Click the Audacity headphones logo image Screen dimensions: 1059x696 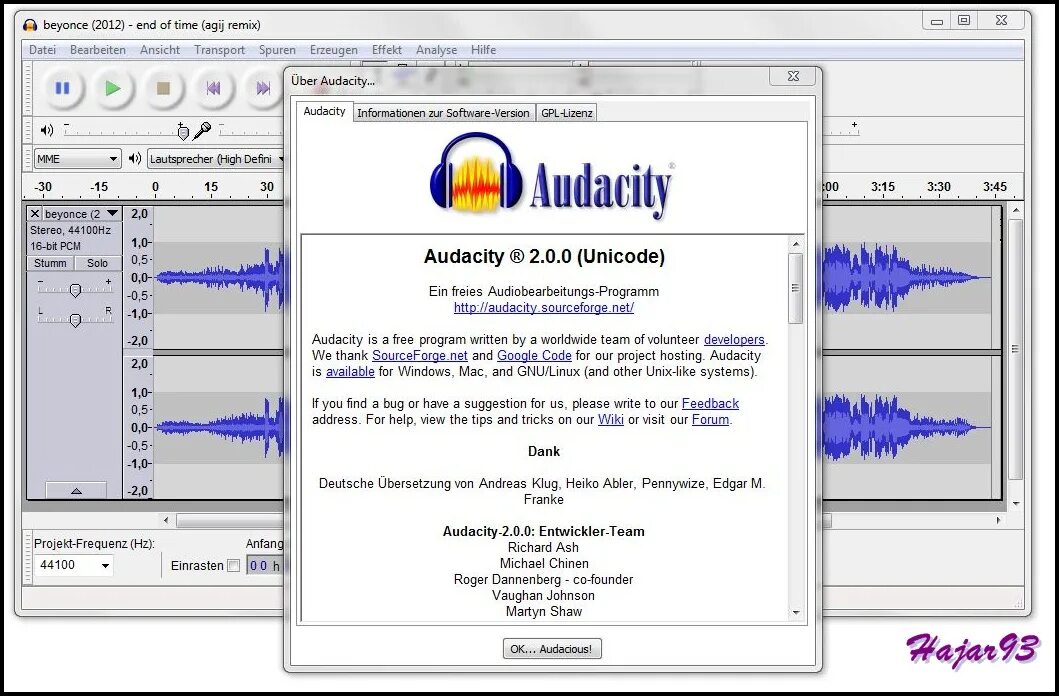551,176
